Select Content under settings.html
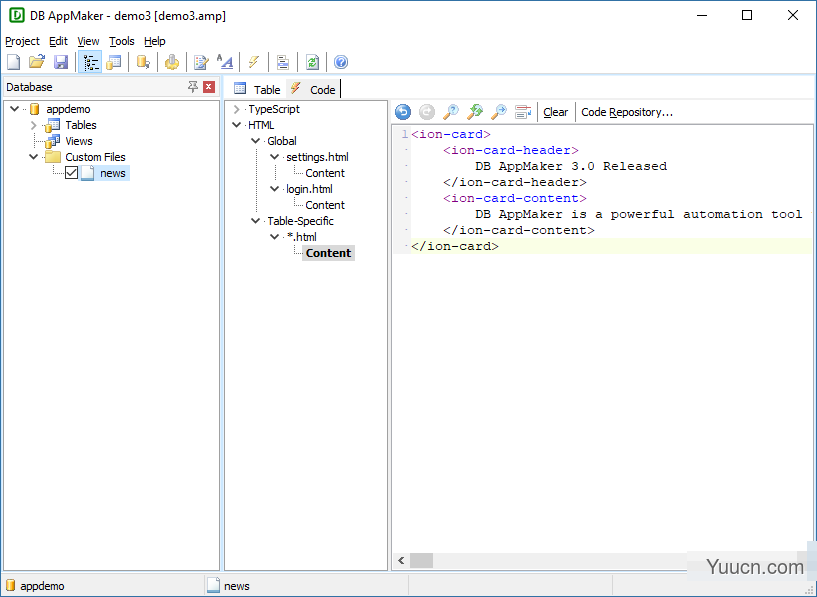Viewport: 817px width, 597px height. click(325, 173)
